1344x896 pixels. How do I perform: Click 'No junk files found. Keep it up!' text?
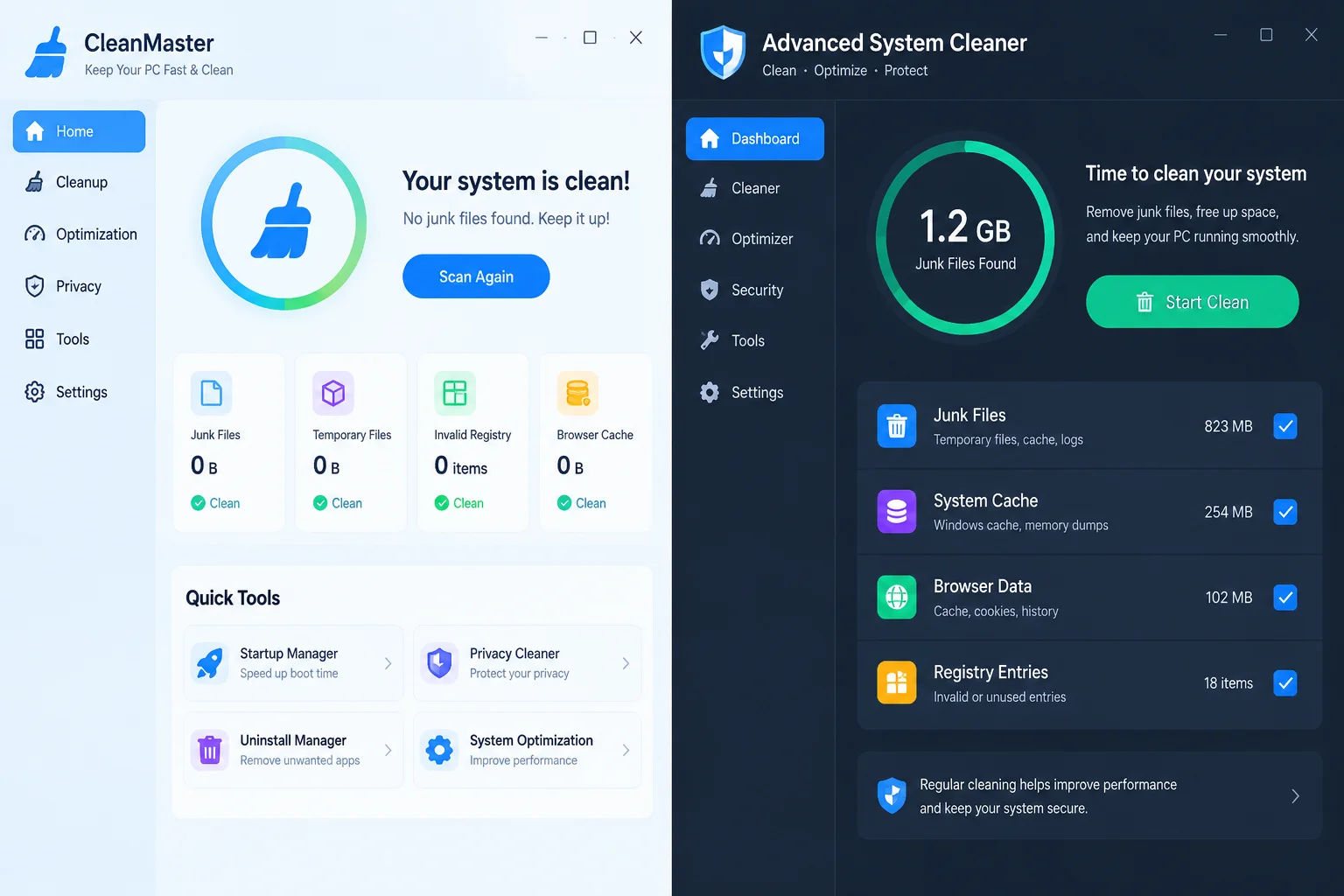coord(507,218)
